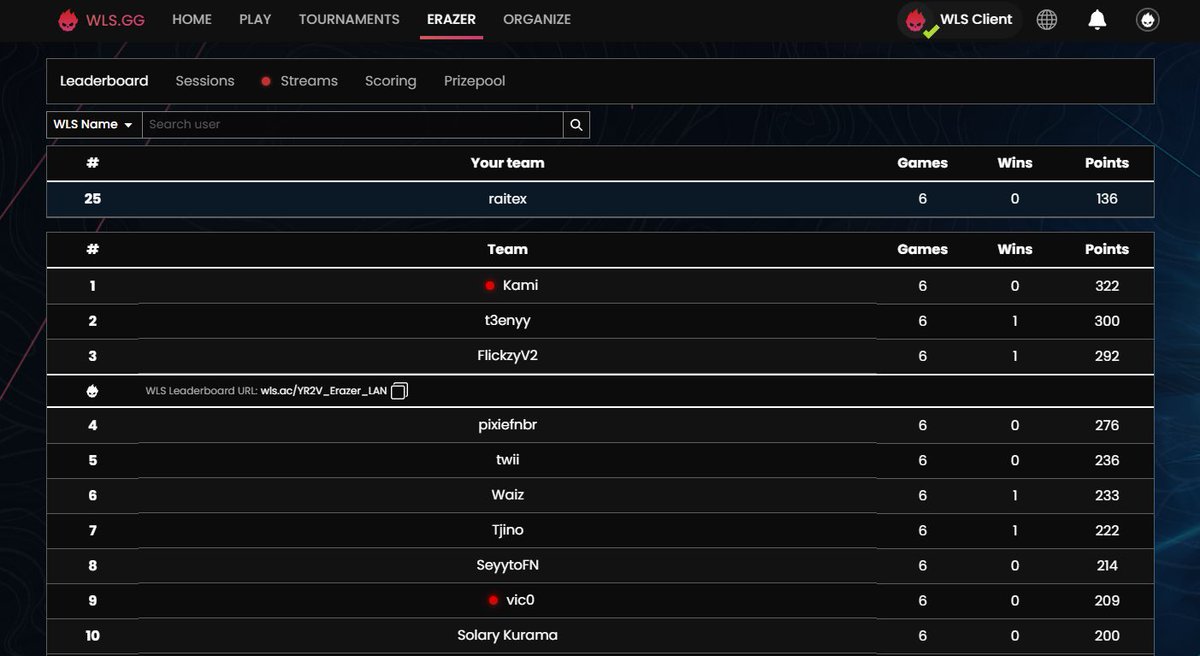Click FlickzyV2's 292 points value
This screenshot has width=1200, height=656.
pyautogui.click(x=1107, y=356)
